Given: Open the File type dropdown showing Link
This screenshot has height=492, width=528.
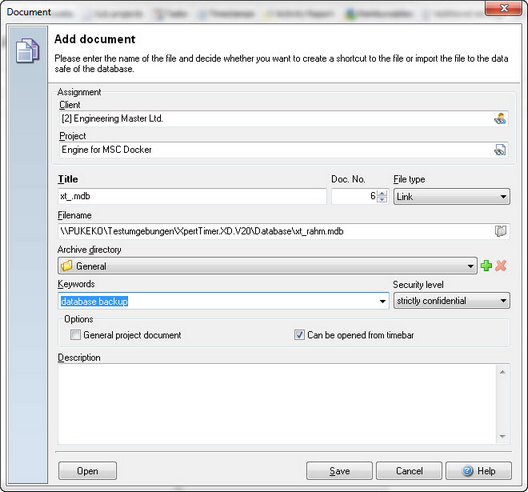Looking at the screenshot, I should coord(452,196).
